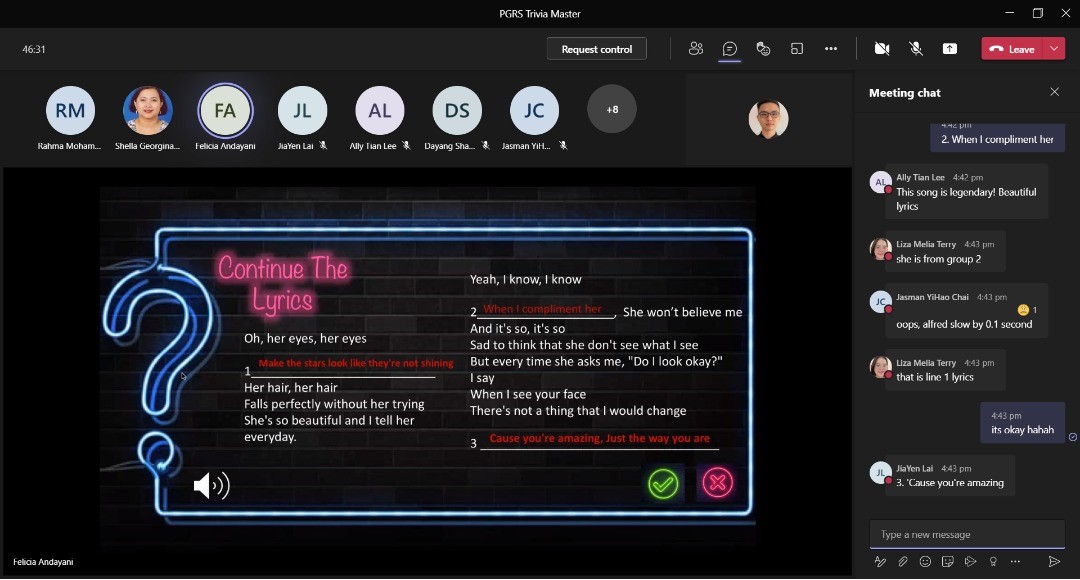
Task: Open more options in chat compose bar
Action: [1015, 562]
